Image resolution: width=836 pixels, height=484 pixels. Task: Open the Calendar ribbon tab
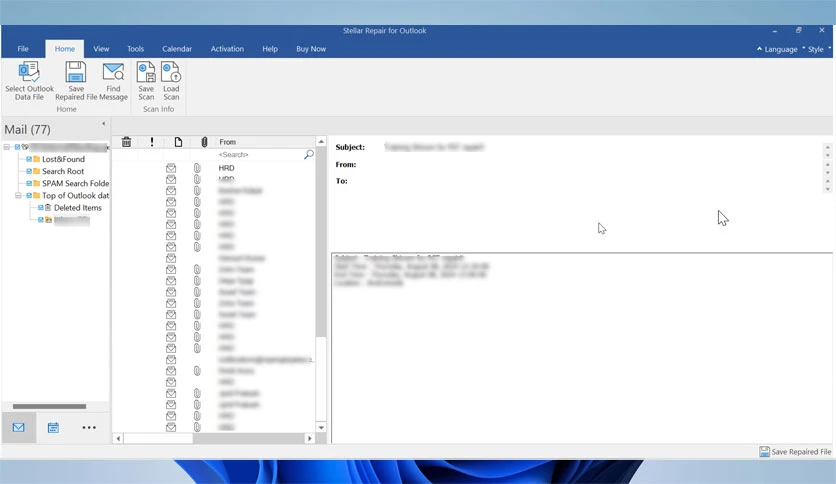[x=177, y=49]
